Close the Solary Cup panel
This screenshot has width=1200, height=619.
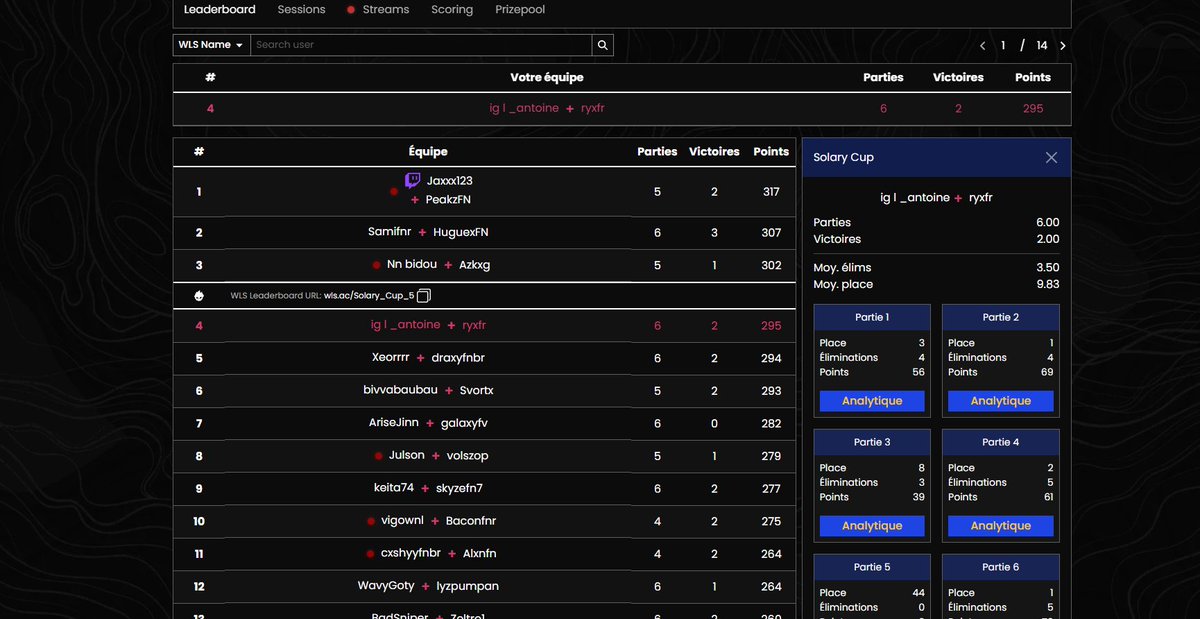[1051, 157]
